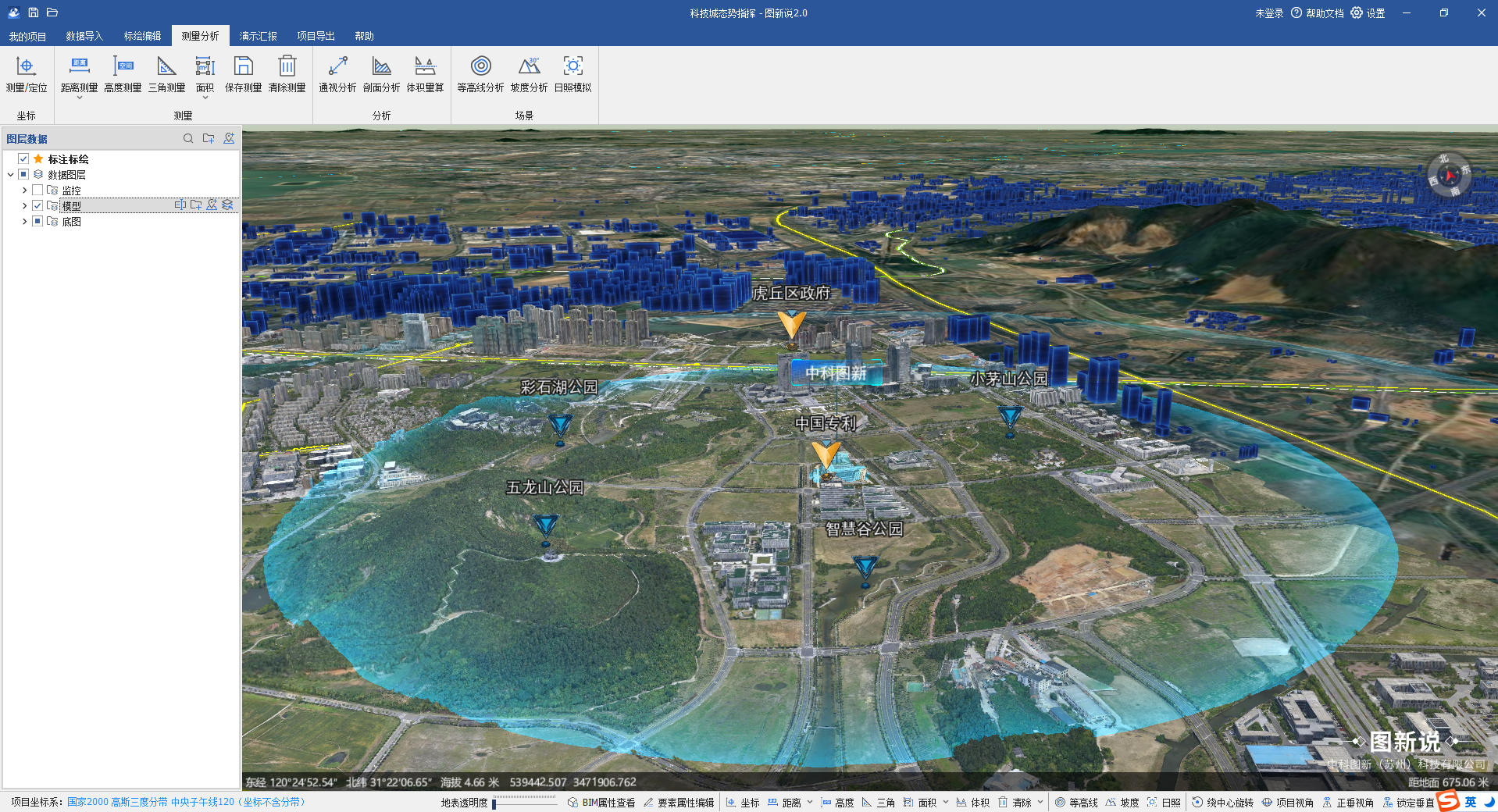1498x812 pixels.
Task: Choose the 三角测量 triangle measurement tool
Action: coord(166,74)
